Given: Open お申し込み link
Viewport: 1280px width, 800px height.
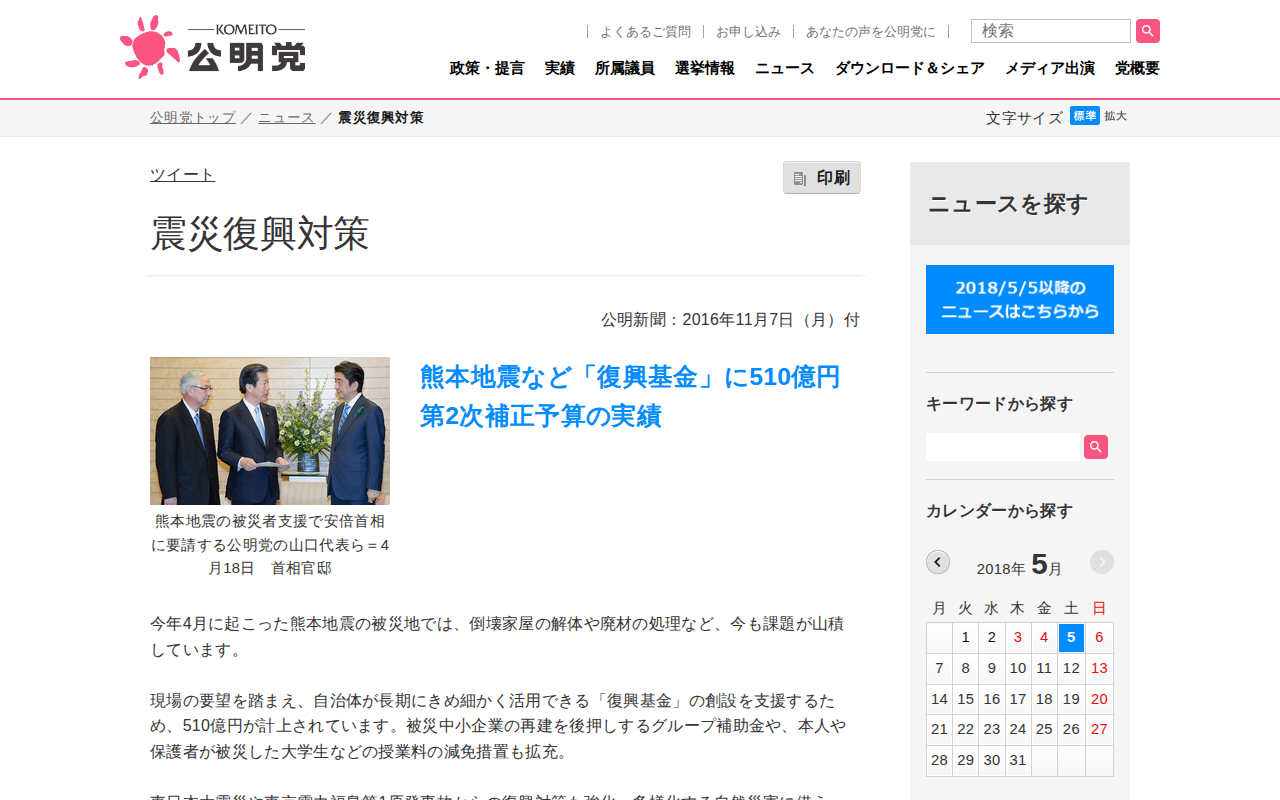Looking at the screenshot, I should 748,32.
